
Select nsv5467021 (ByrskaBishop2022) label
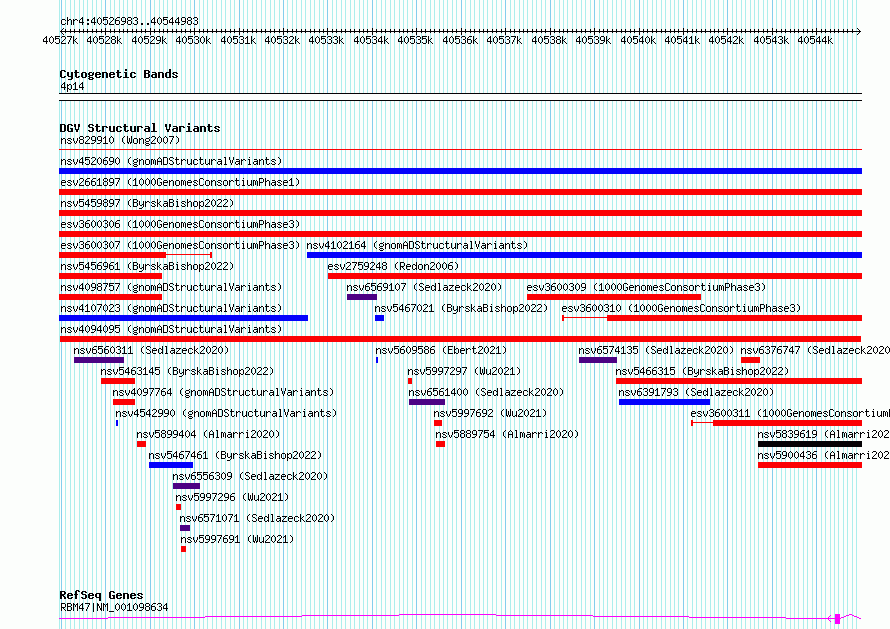(x=461, y=308)
